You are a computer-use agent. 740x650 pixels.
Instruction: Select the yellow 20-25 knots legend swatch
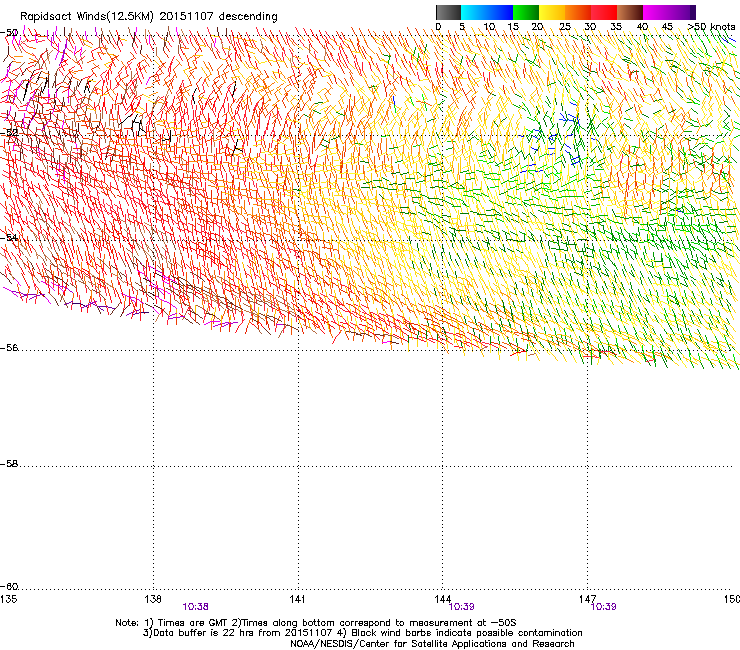(x=552, y=12)
